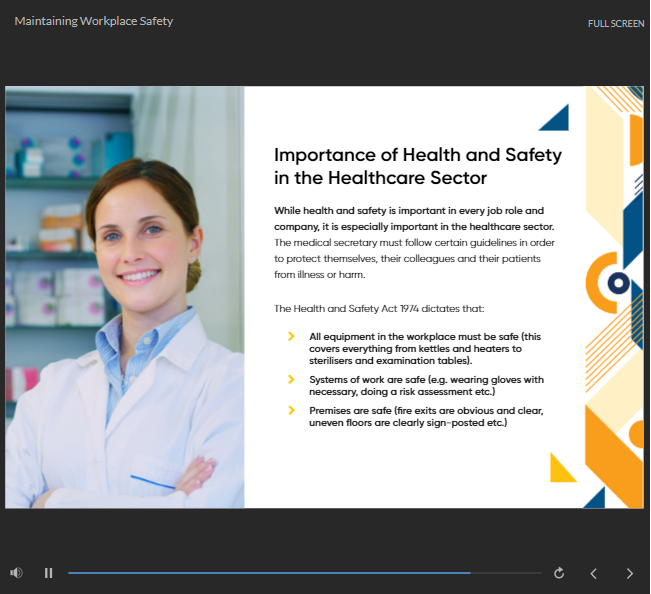Mute the audio with the speaker icon

tap(16, 573)
